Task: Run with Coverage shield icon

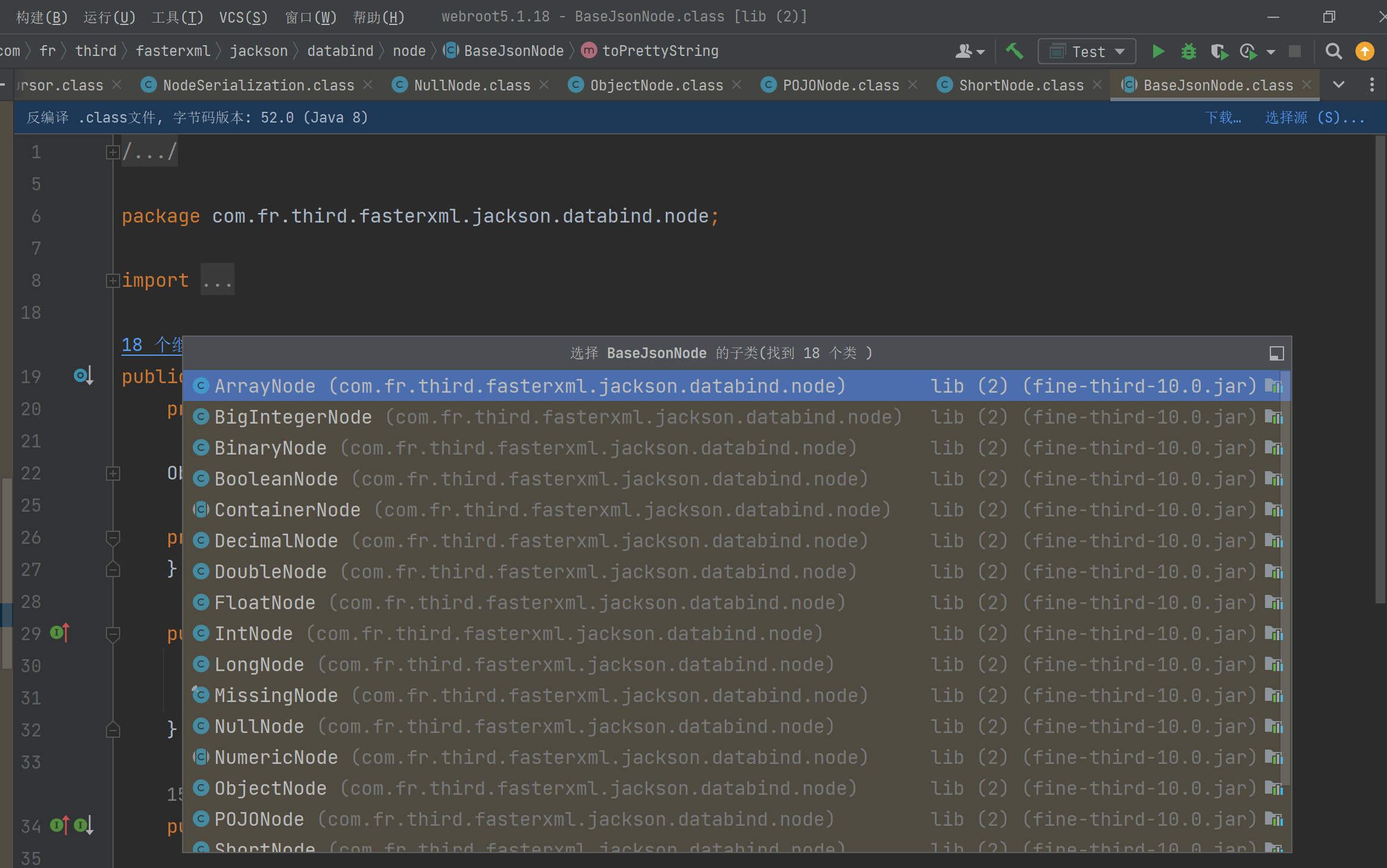Action: tap(1219, 52)
